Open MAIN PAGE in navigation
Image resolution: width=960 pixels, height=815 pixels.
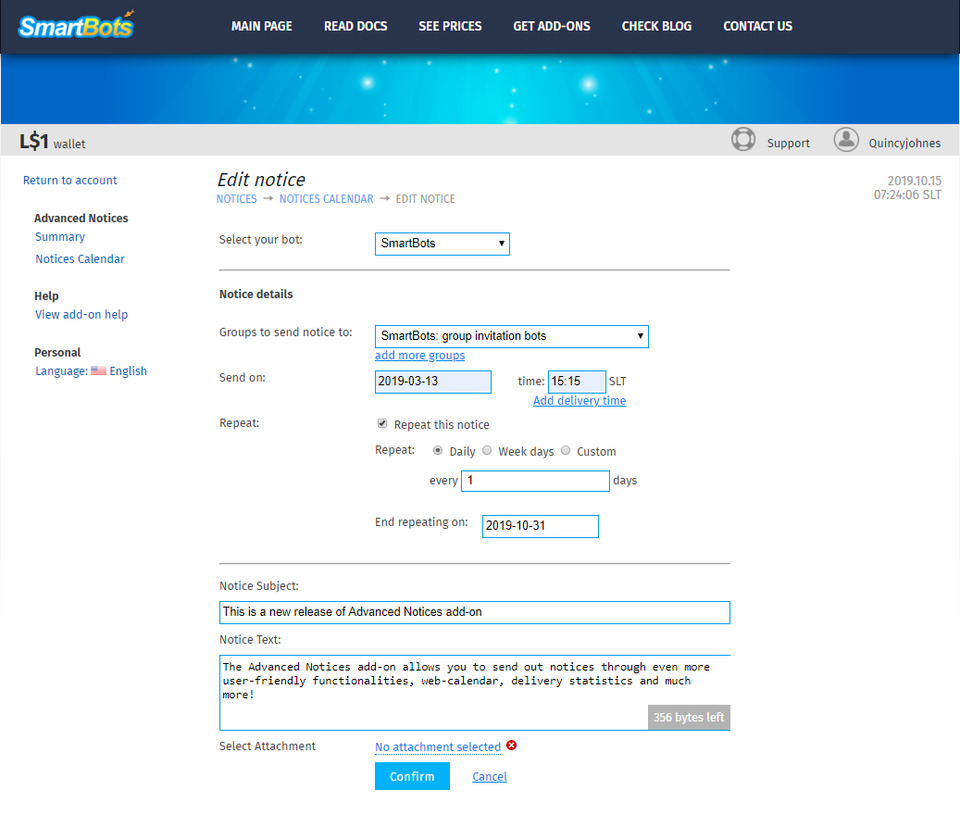(261, 26)
